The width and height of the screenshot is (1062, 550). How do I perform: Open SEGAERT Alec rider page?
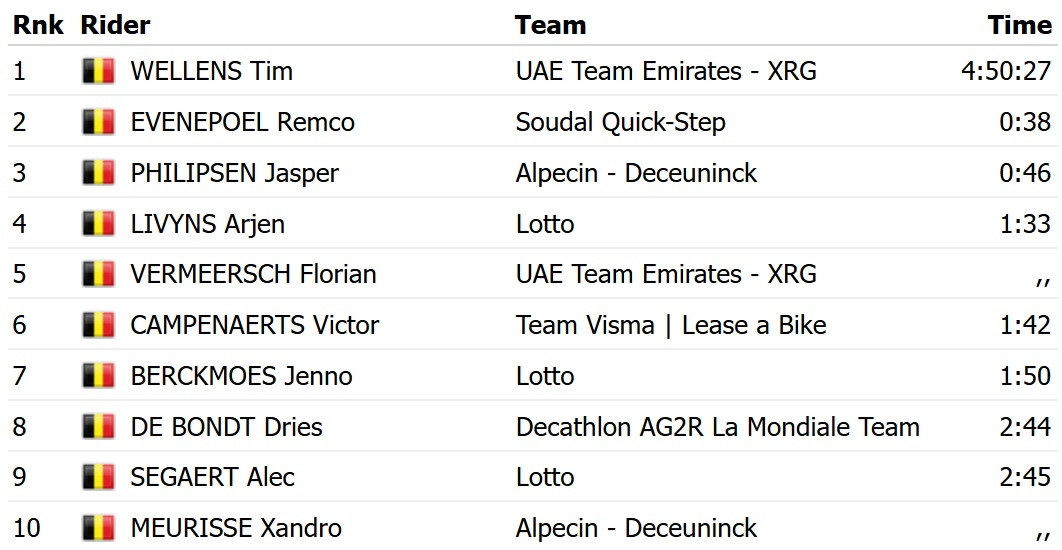coord(212,477)
